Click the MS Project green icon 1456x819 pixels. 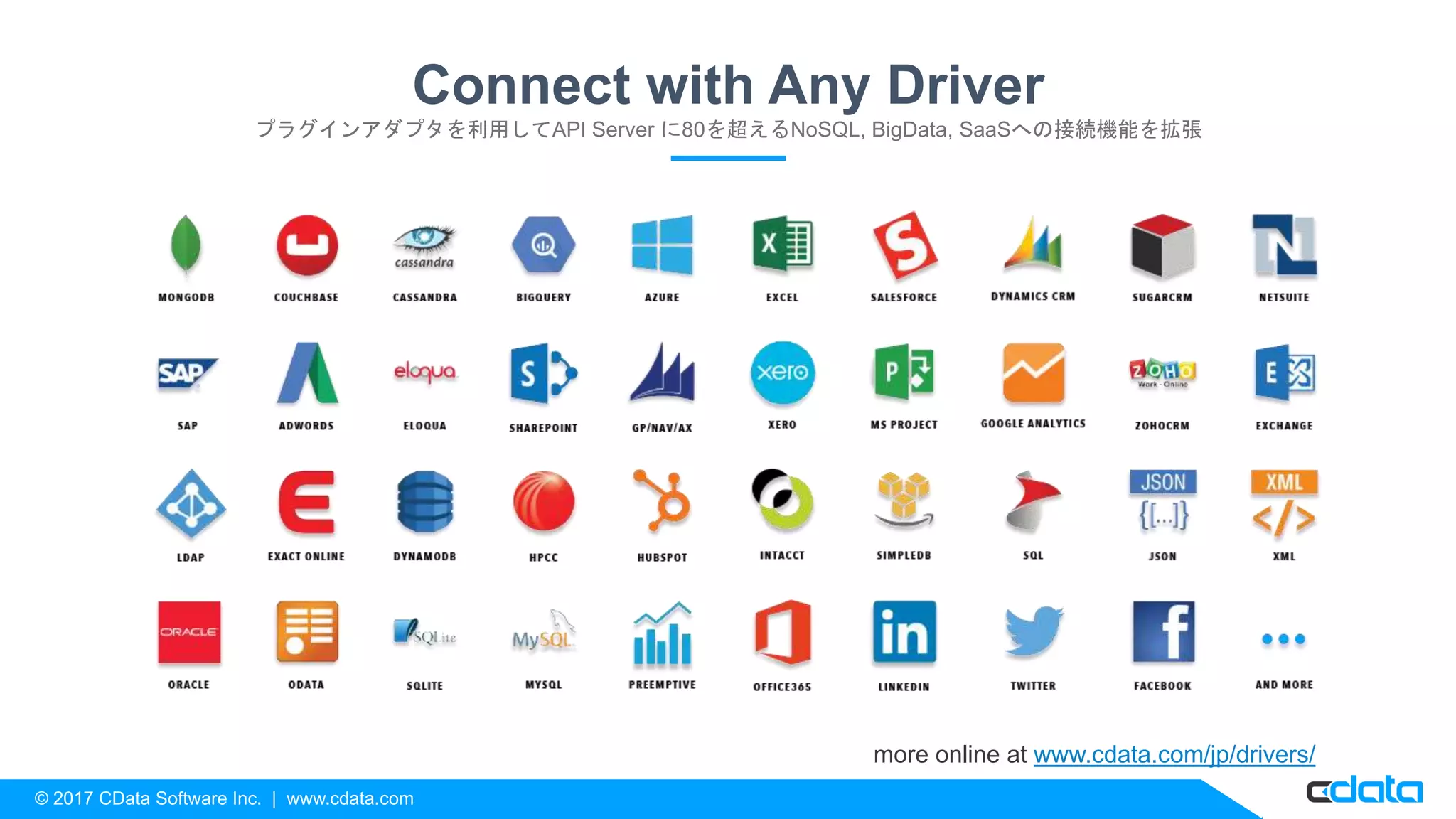click(x=904, y=373)
